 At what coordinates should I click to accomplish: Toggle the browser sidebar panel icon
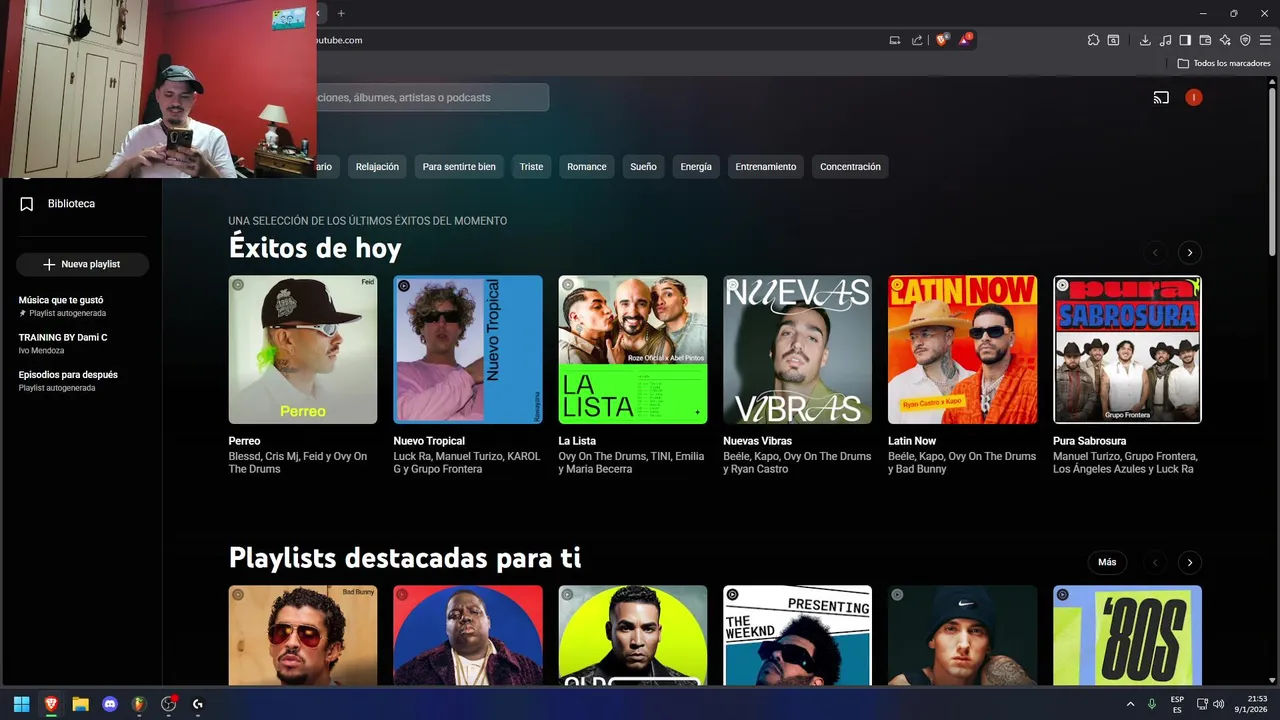coord(1185,40)
